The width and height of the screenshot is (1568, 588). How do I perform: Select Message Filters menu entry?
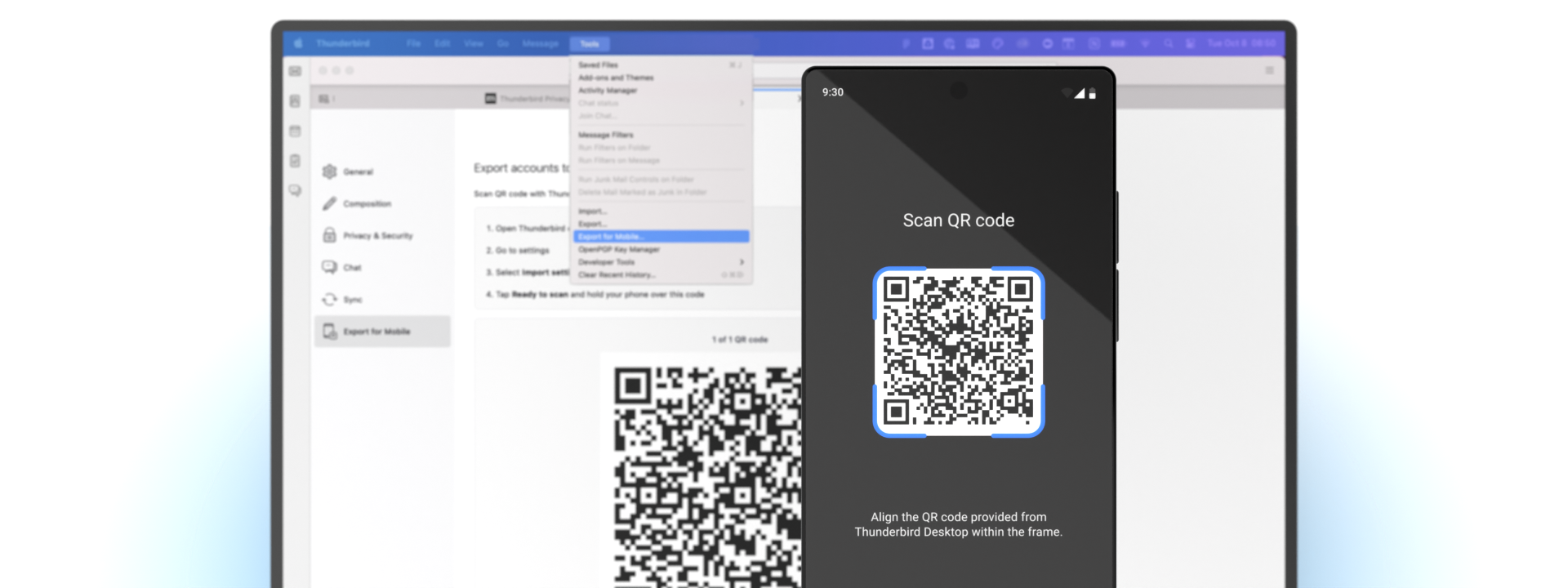661,135
